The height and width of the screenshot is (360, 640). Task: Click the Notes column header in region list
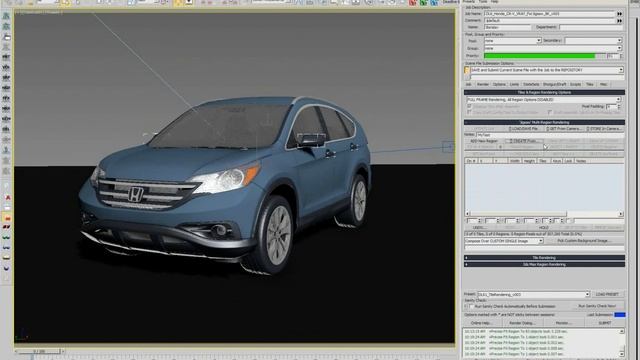point(581,161)
